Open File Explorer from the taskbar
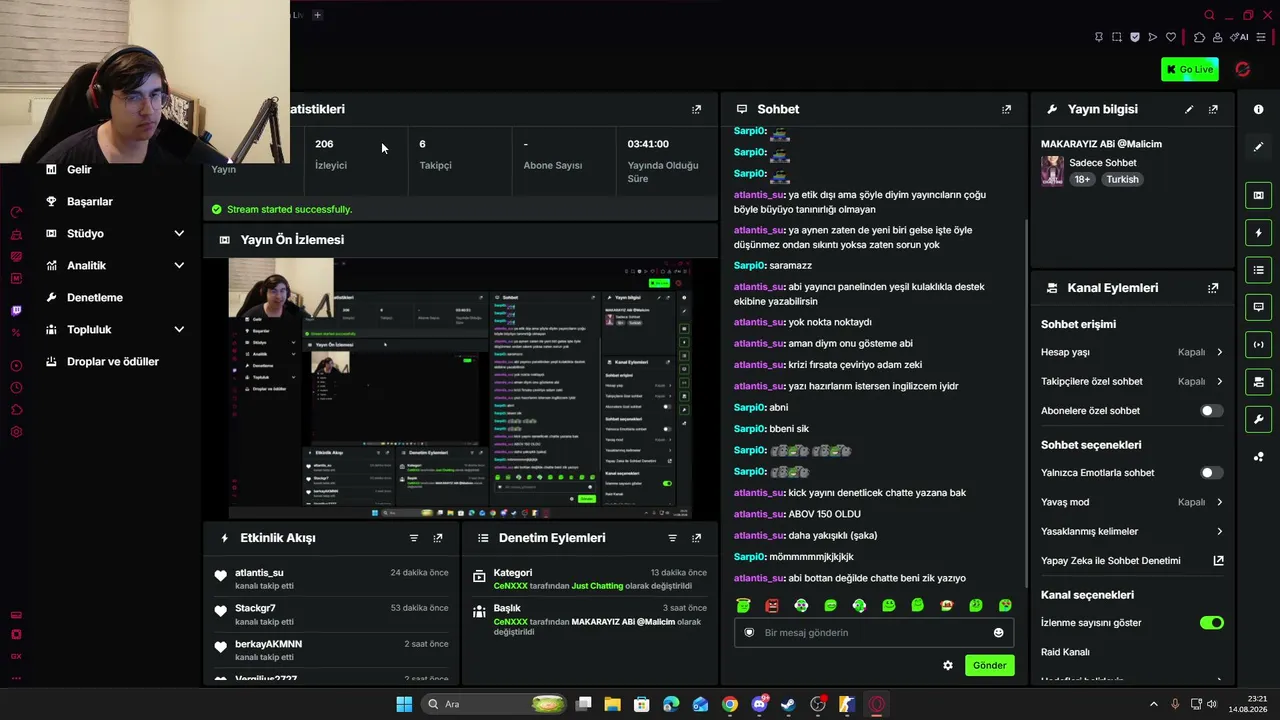The image size is (1280, 720). tap(613, 704)
